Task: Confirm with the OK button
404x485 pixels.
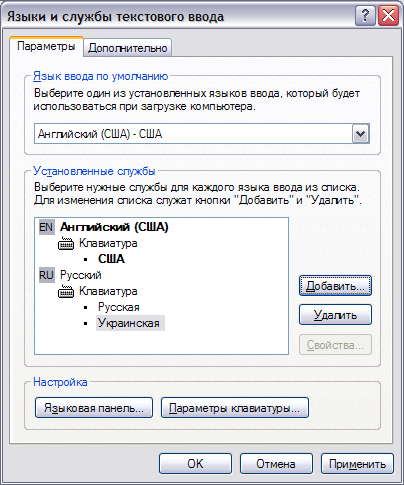Action: [195, 464]
